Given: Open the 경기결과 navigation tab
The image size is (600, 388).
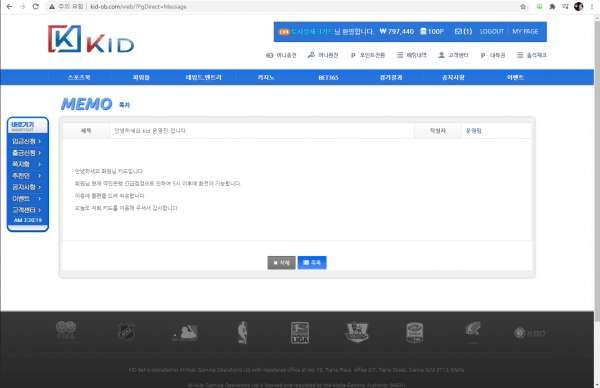Looking at the screenshot, I should coord(391,77).
